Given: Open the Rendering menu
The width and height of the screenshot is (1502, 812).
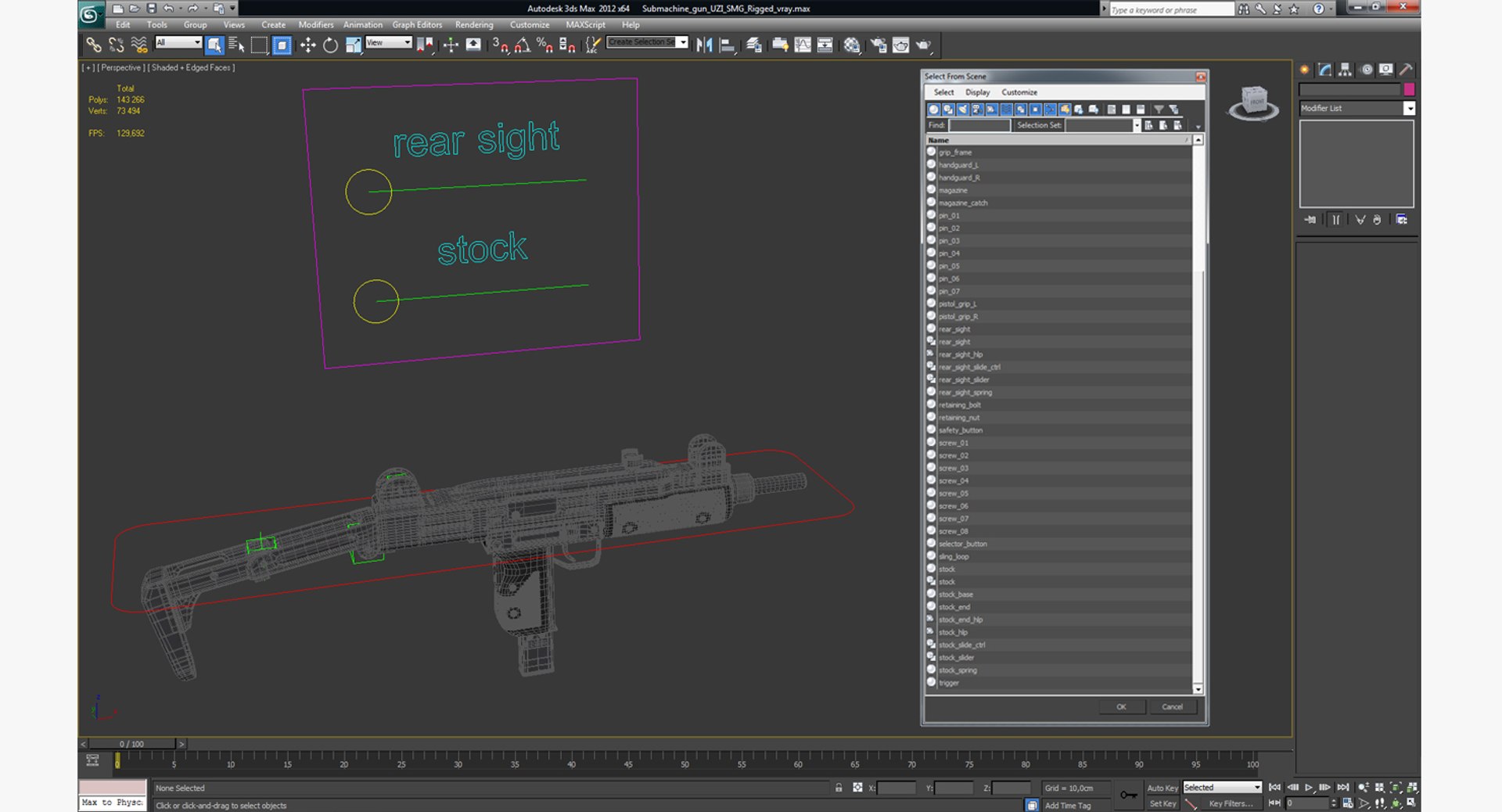Looking at the screenshot, I should pyautogui.click(x=474, y=25).
